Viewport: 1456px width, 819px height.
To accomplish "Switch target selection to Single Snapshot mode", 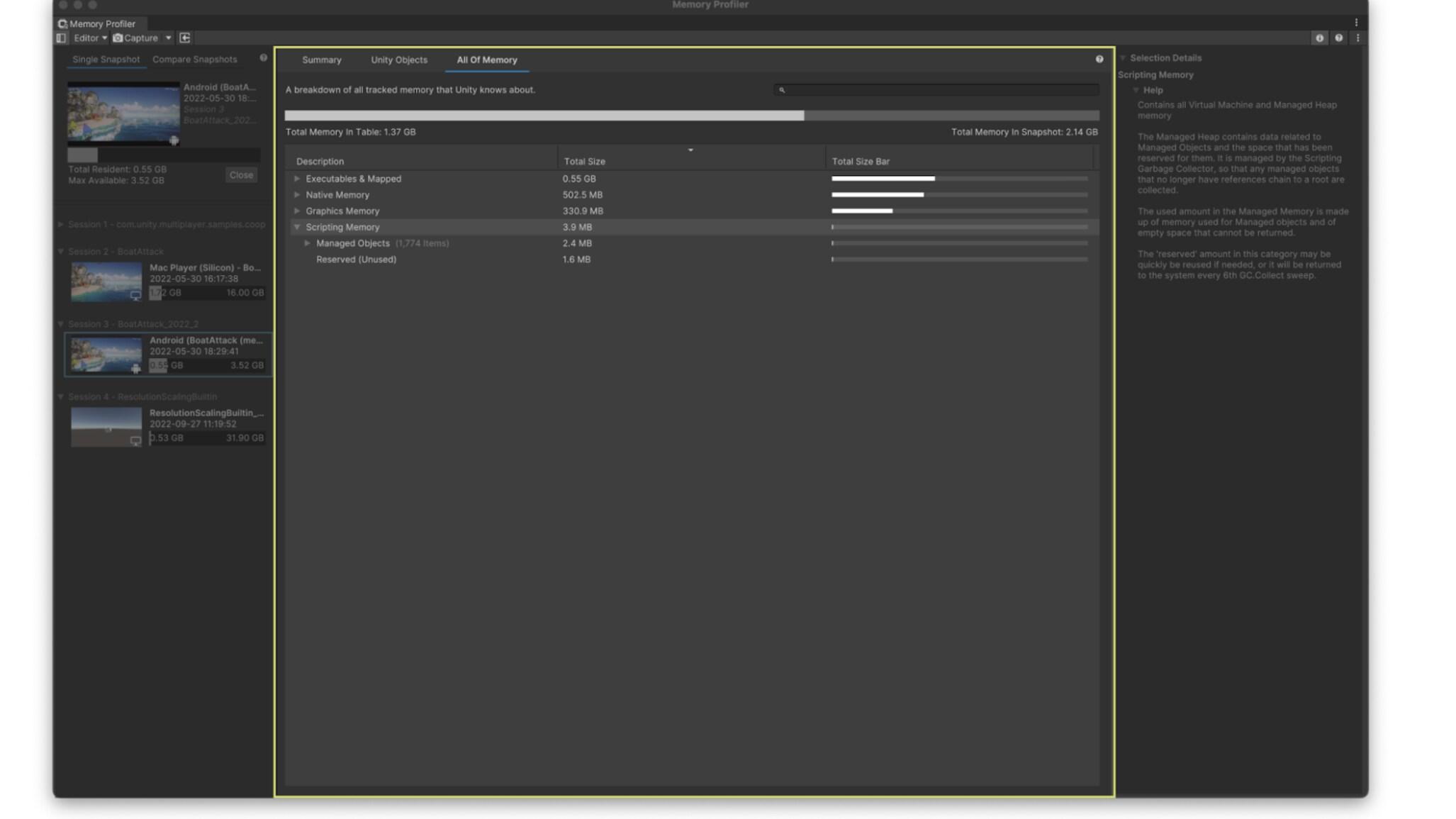I will 106,60.
